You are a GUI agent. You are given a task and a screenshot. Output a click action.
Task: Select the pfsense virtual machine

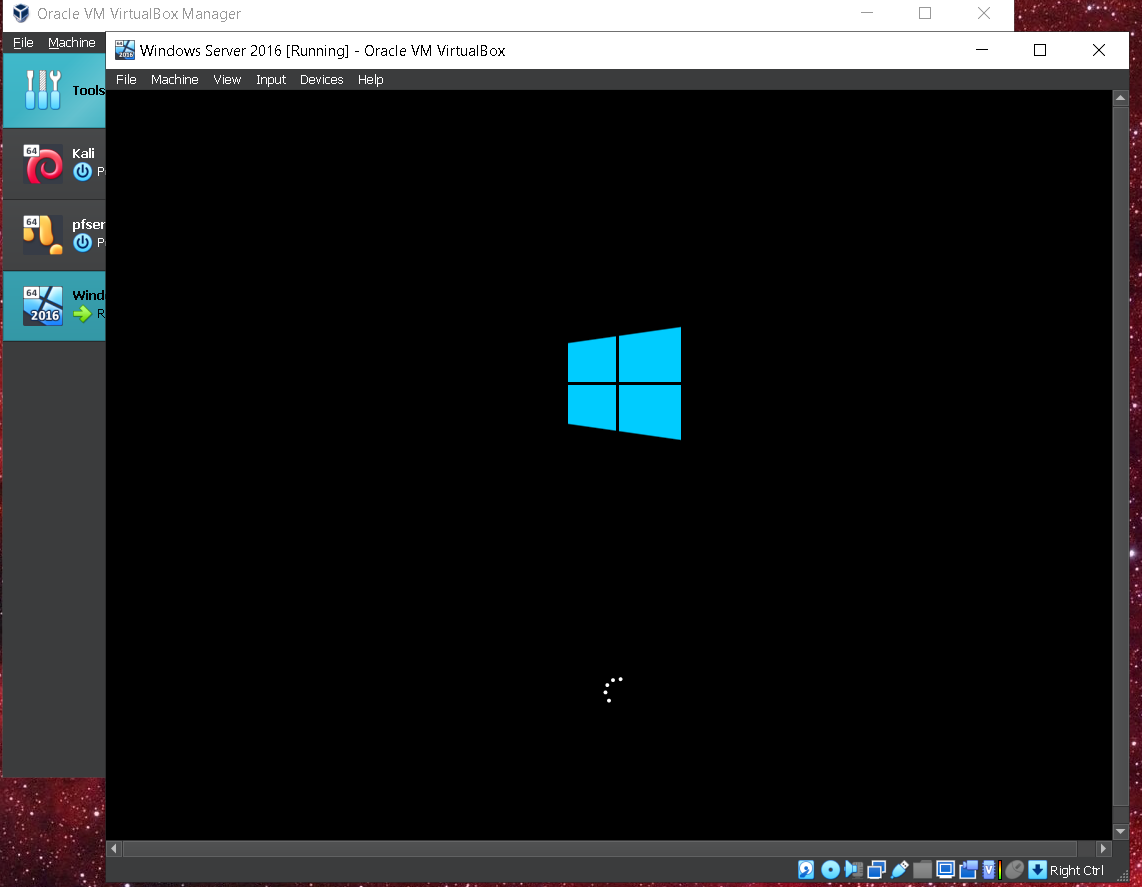pyautogui.click(x=55, y=234)
